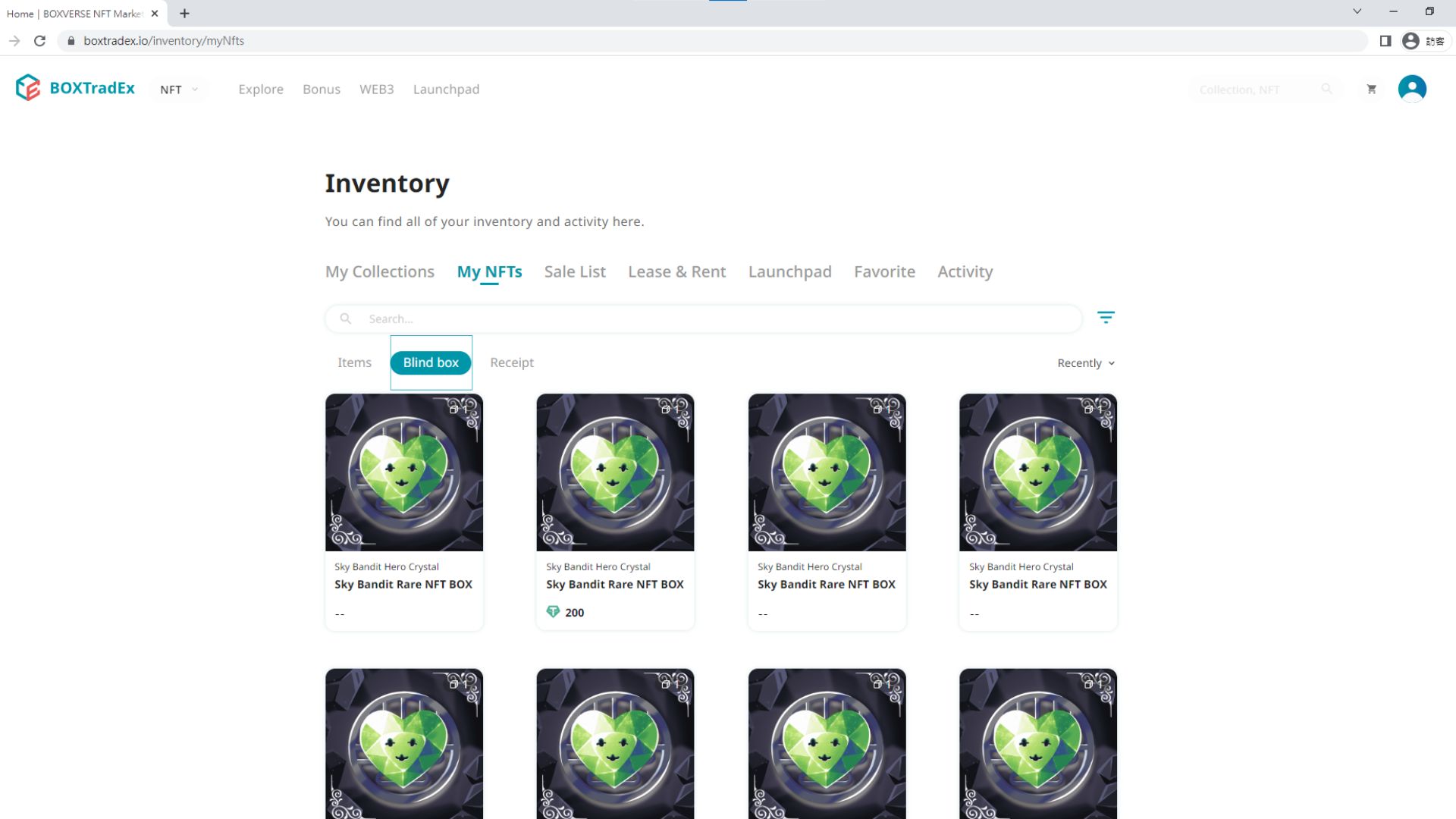Image resolution: width=1456 pixels, height=819 pixels.
Task: Click the browser guest profile icon
Action: [x=1410, y=41]
